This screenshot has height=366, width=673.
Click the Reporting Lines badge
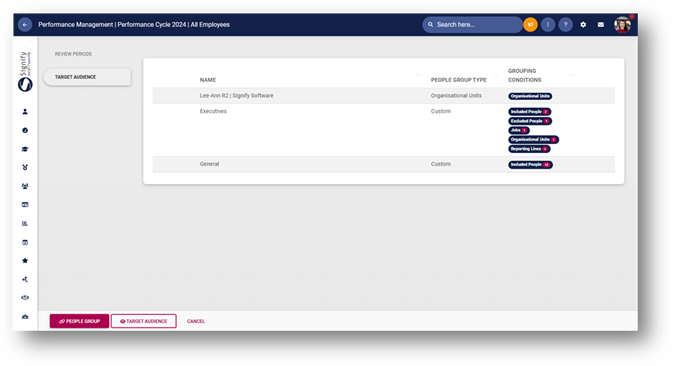(x=529, y=149)
